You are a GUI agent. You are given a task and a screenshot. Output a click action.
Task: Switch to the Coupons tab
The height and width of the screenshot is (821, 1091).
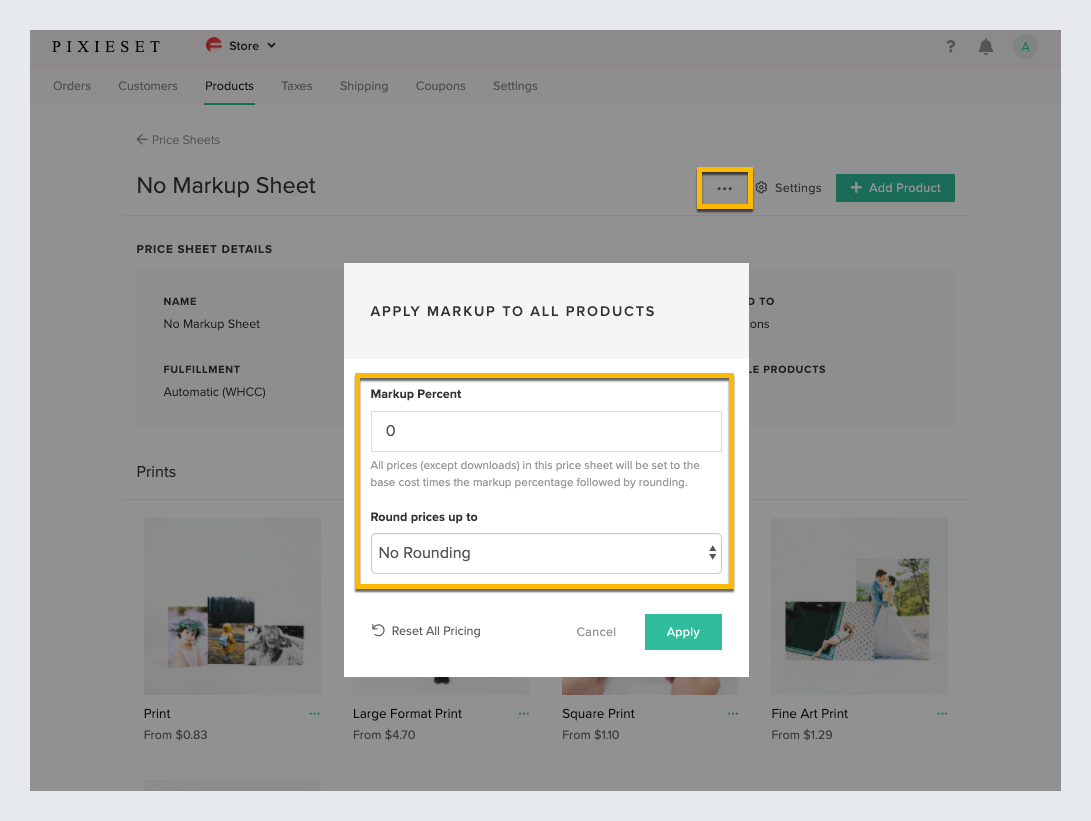click(440, 86)
